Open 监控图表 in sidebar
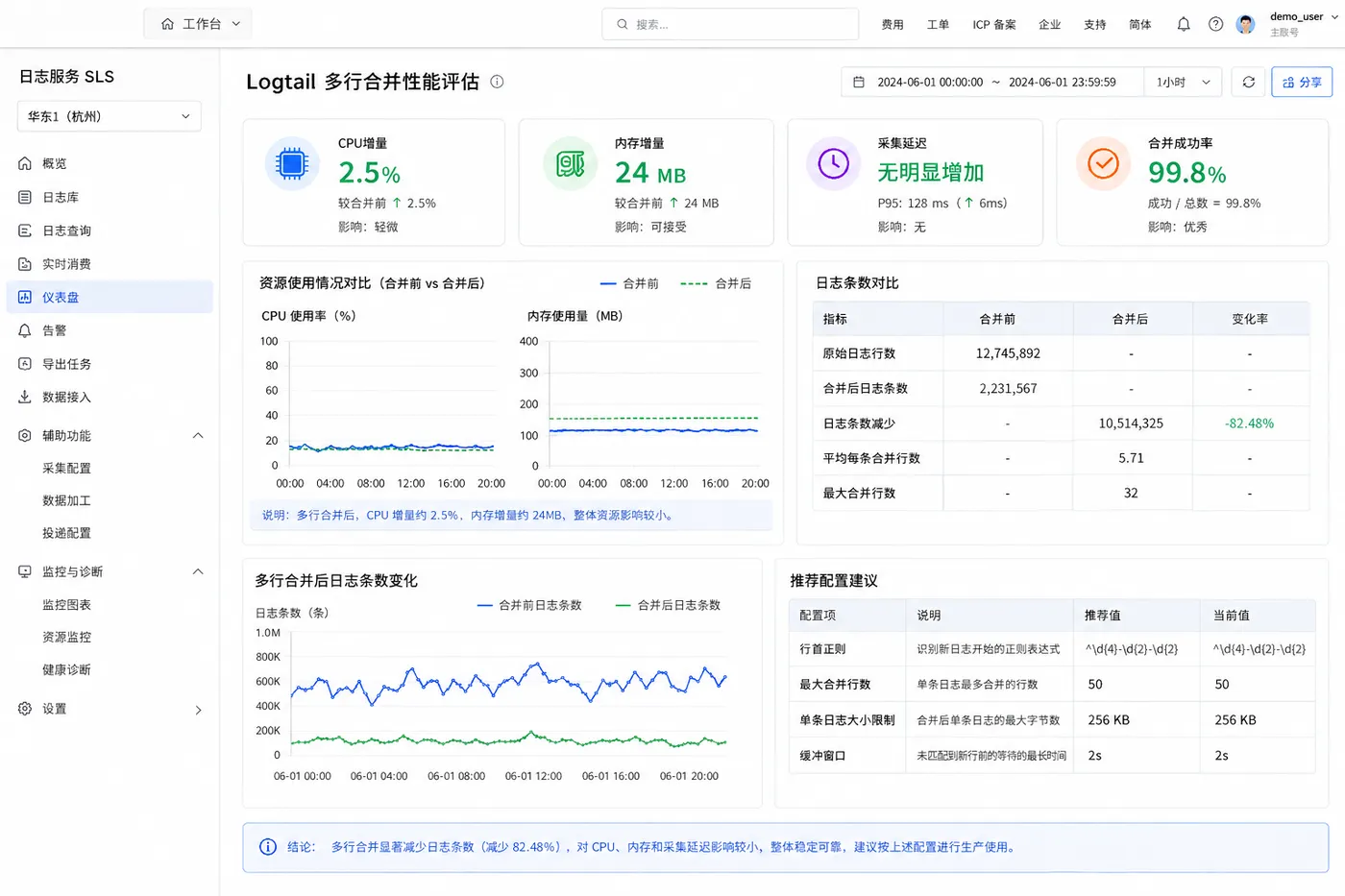Image resolution: width=1345 pixels, height=896 pixels. click(x=66, y=605)
